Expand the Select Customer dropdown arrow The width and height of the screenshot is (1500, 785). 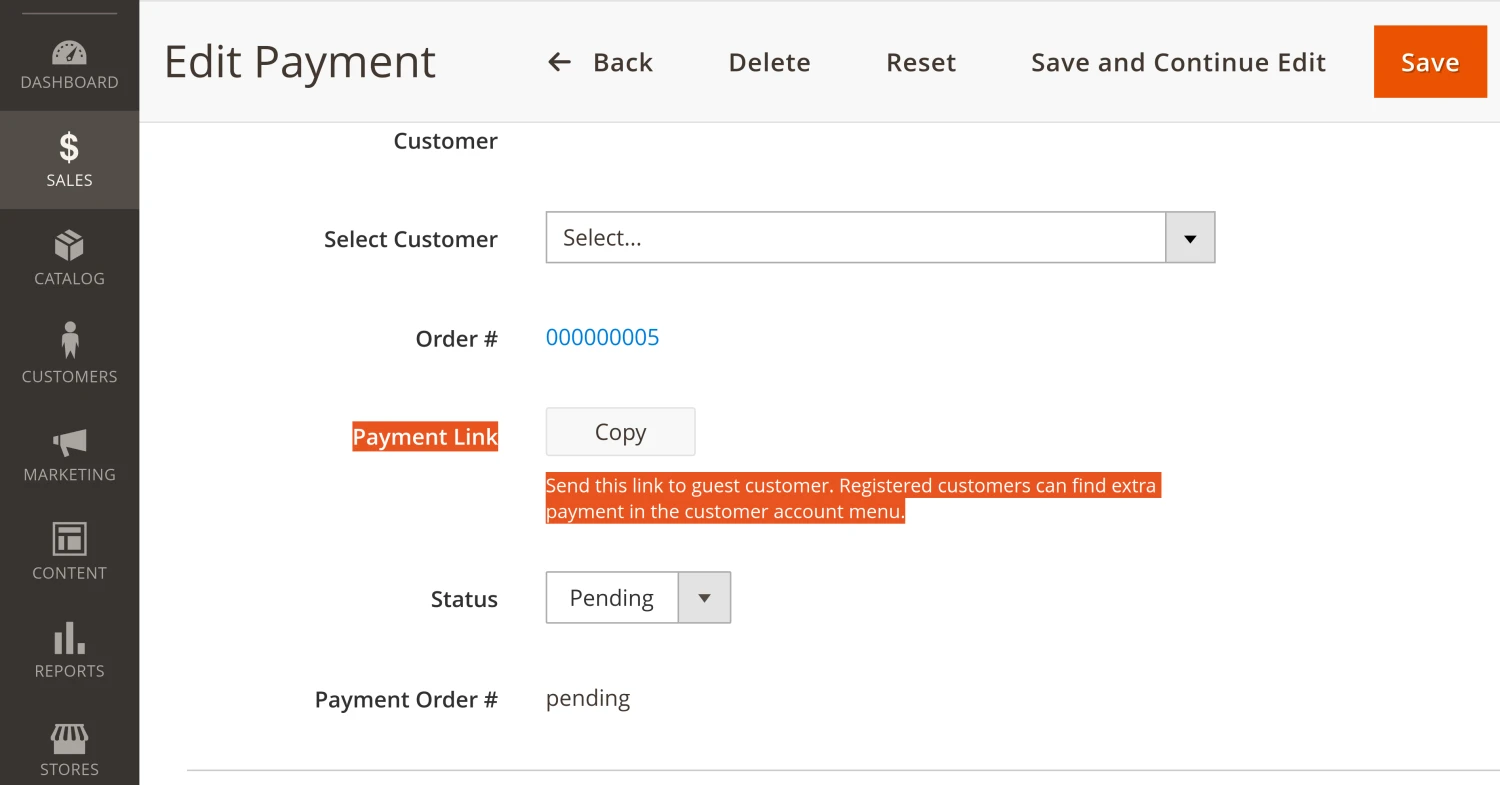tap(1190, 238)
